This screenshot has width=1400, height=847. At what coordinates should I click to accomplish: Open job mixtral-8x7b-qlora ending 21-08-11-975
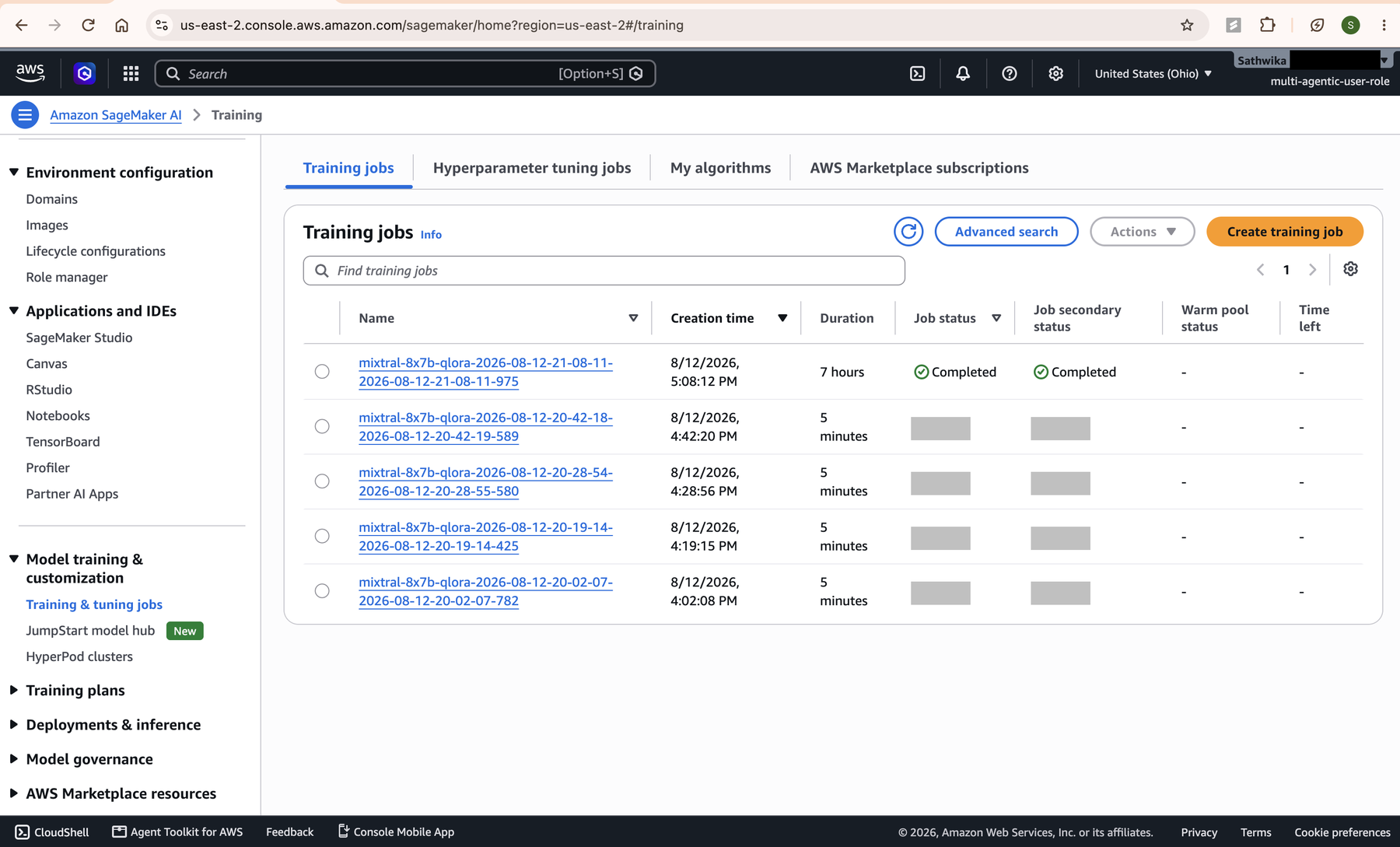pyautogui.click(x=485, y=372)
